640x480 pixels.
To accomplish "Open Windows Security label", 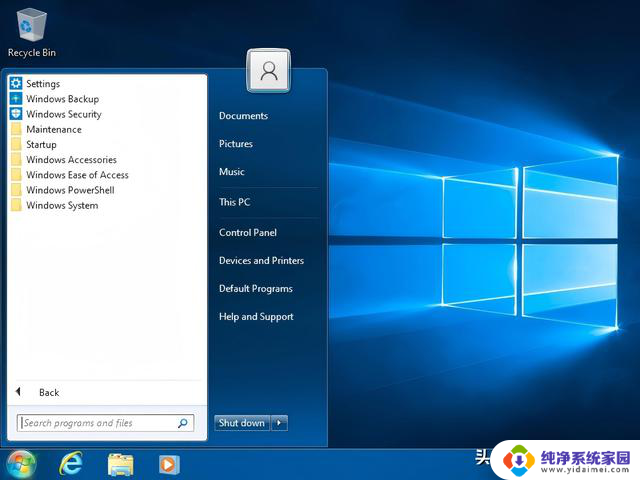I will point(64,114).
